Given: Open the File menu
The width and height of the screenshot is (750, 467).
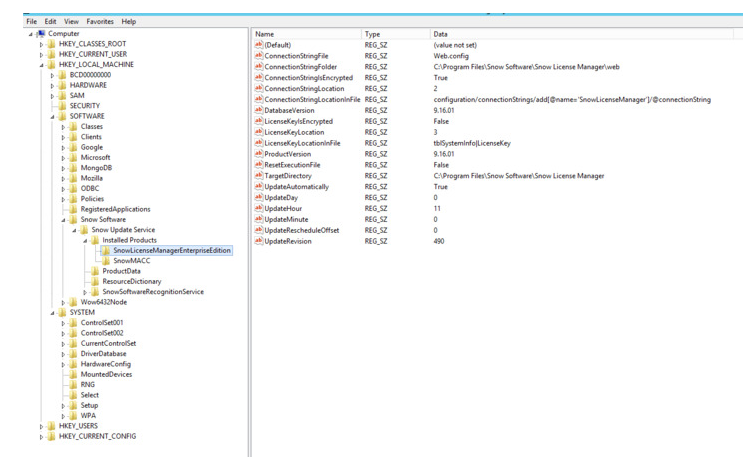Looking at the screenshot, I should point(32,22).
